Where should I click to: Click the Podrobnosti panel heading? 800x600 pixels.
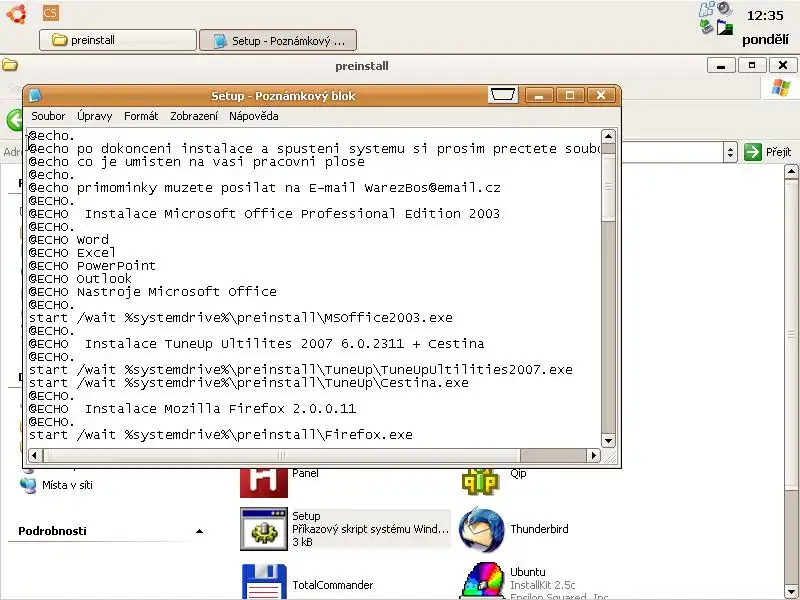tap(52, 531)
